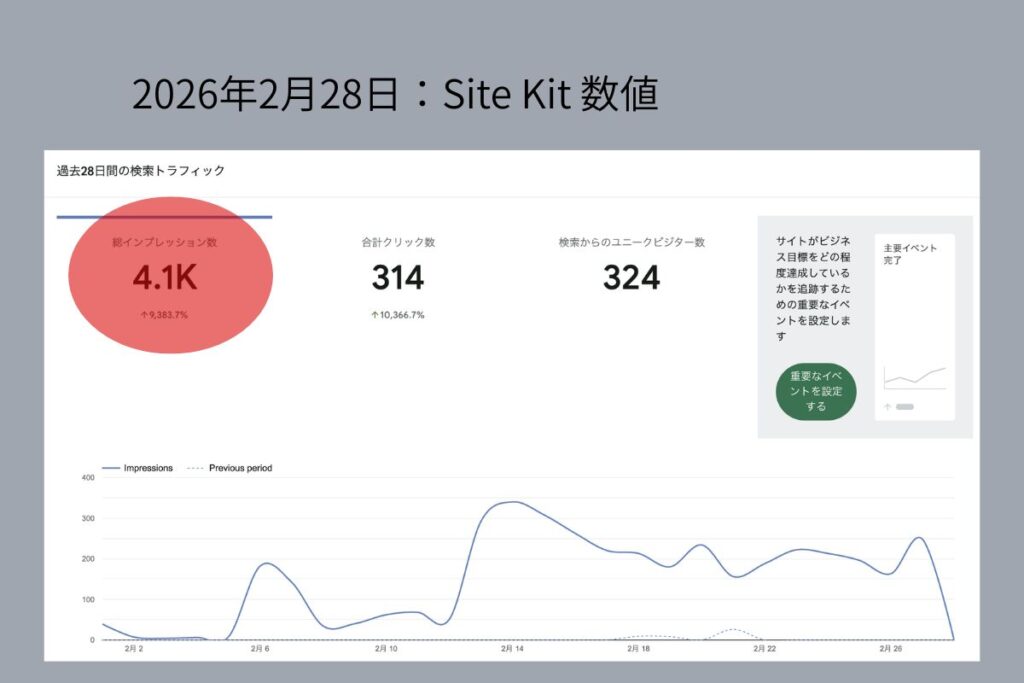Click the dashed Previous period legend line
The height and width of the screenshot is (683, 1024).
coord(195,468)
